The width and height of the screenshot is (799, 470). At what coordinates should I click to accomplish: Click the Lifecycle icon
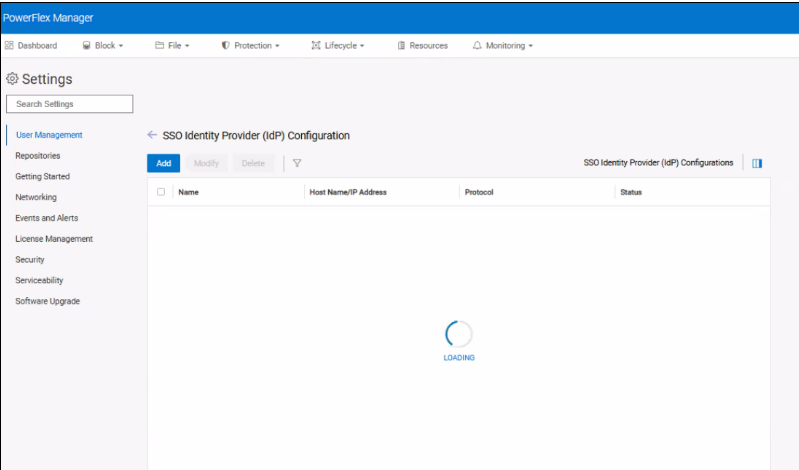316,45
